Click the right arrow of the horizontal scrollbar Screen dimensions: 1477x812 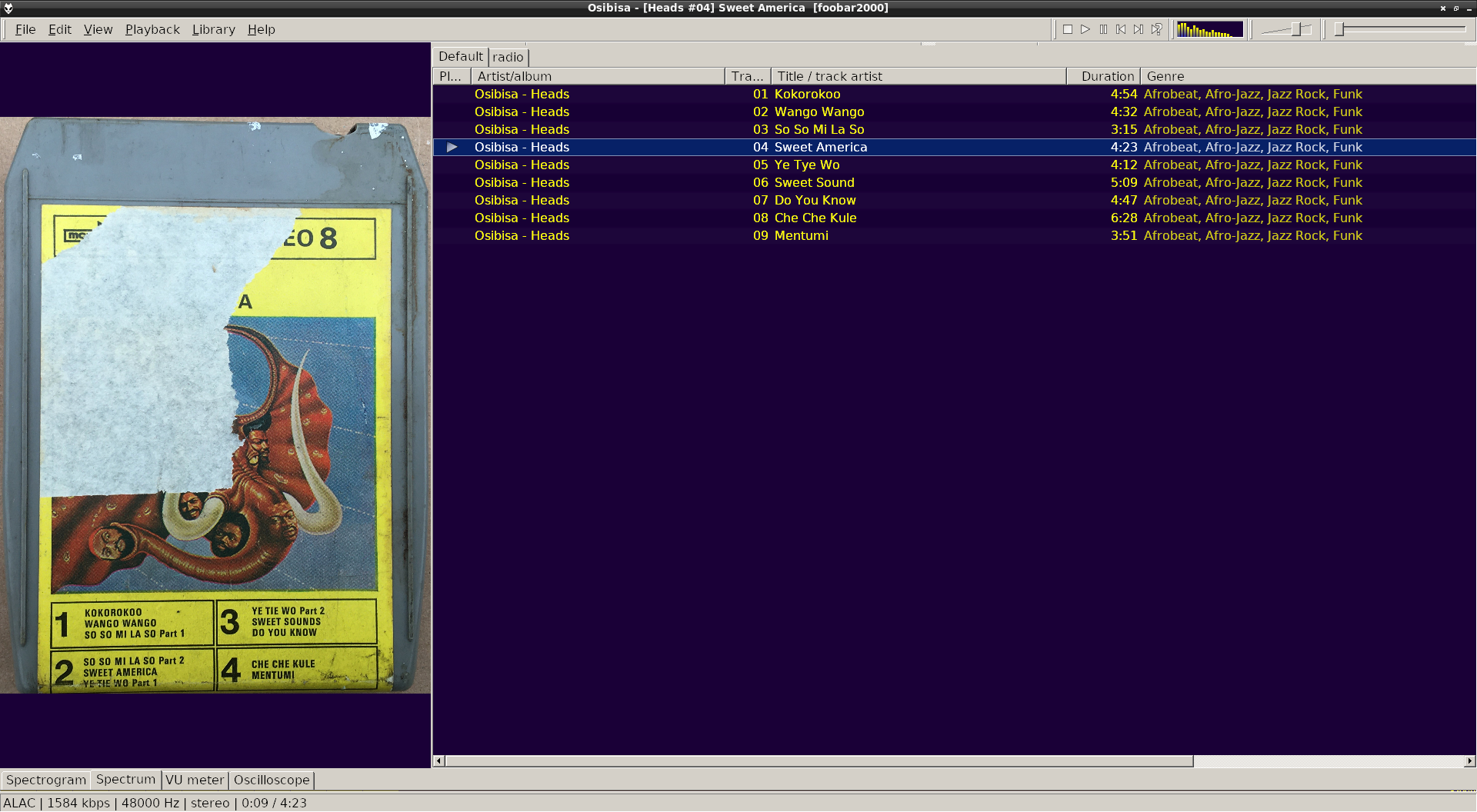pyautogui.click(x=1469, y=761)
